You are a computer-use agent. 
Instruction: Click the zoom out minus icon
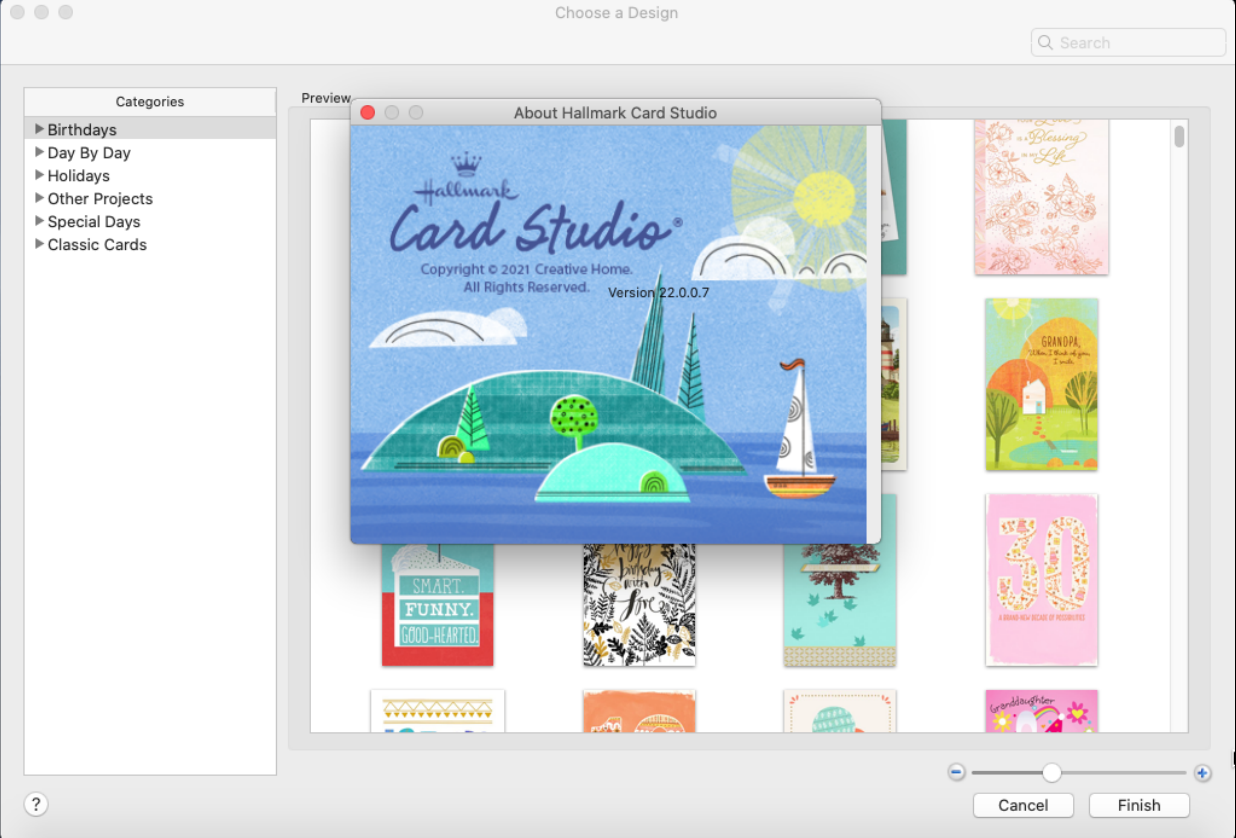(x=957, y=772)
